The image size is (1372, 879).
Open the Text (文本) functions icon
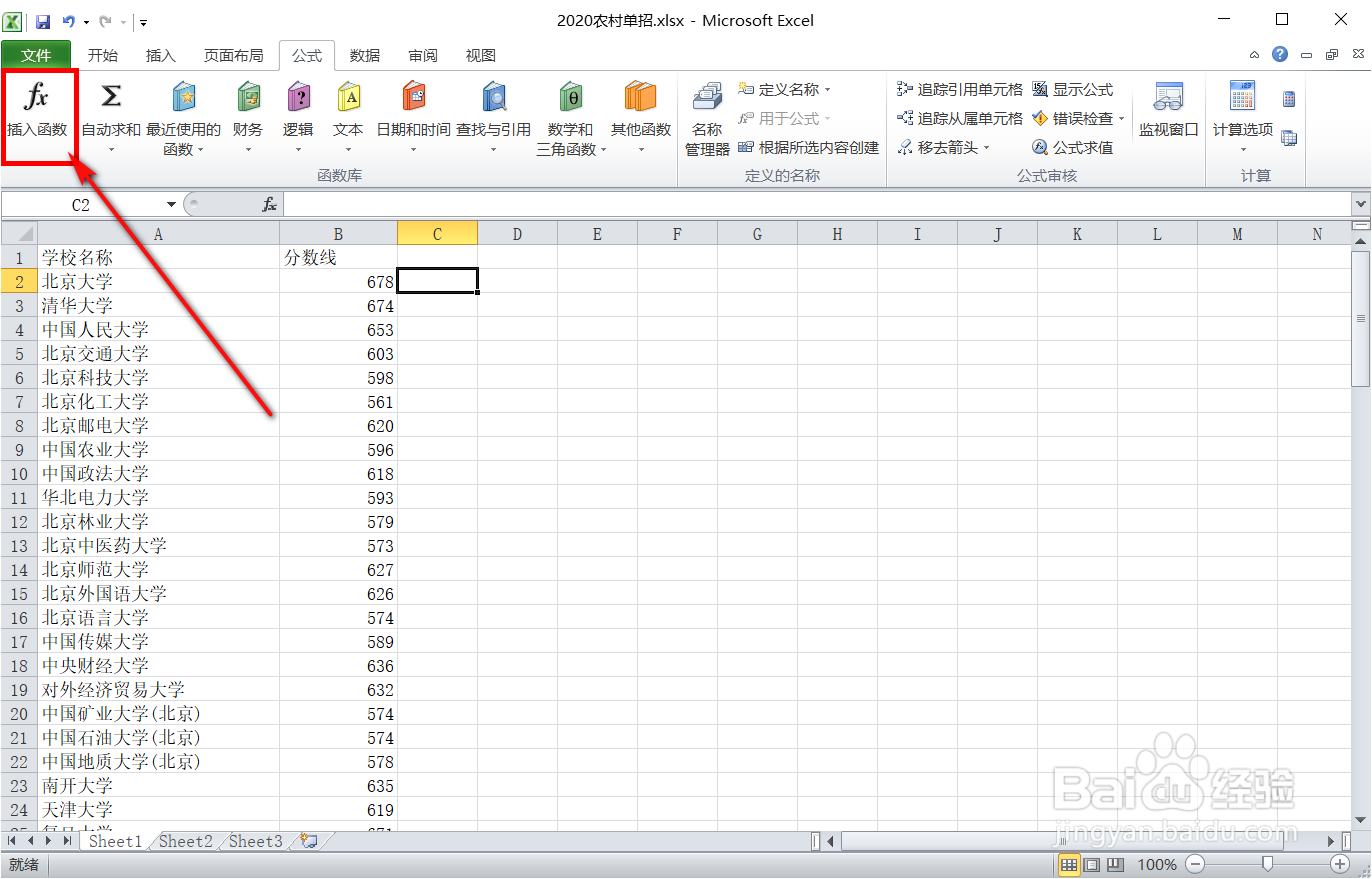(x=348, y=97)
